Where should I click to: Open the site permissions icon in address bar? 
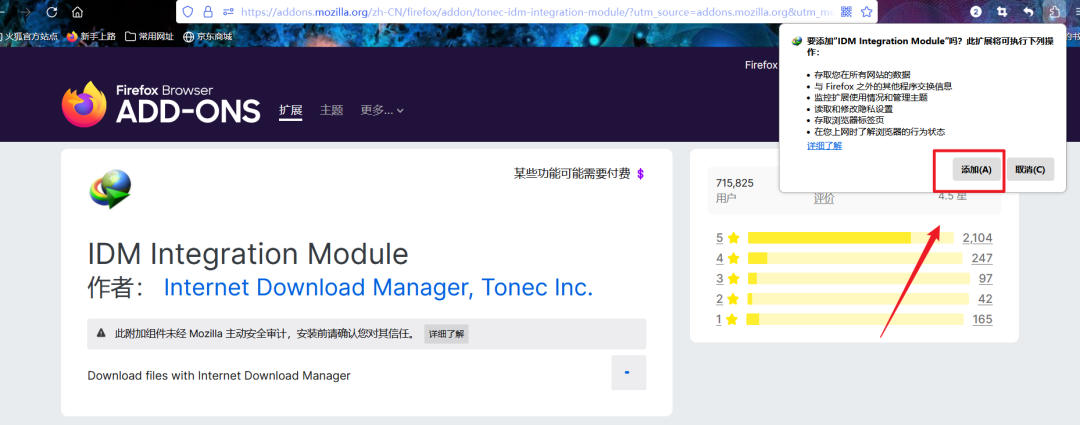tap(229, 12)
